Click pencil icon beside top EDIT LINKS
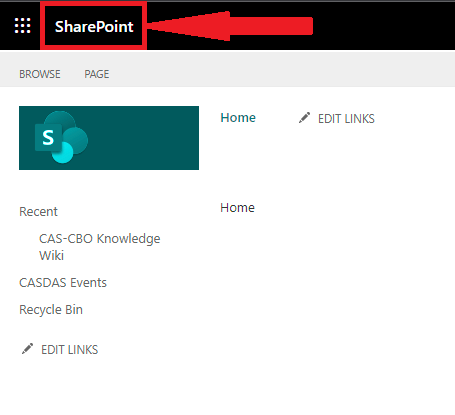Screen dimensions: 455x415 tap(304, 118)
